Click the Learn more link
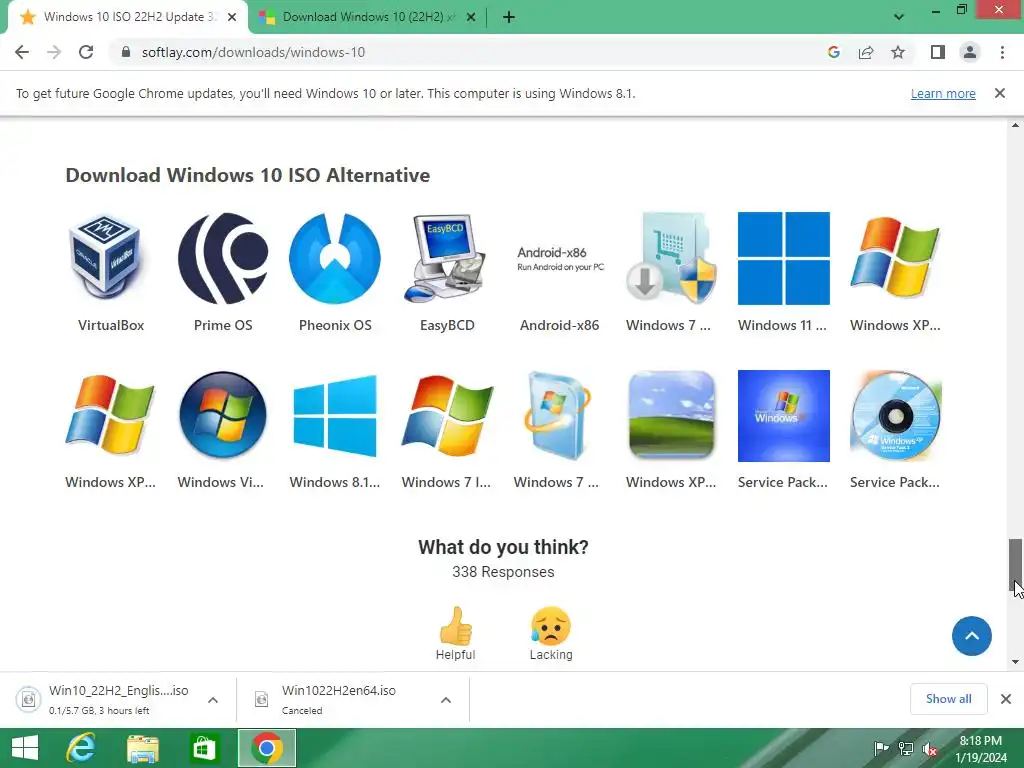 tap(943, 93)
